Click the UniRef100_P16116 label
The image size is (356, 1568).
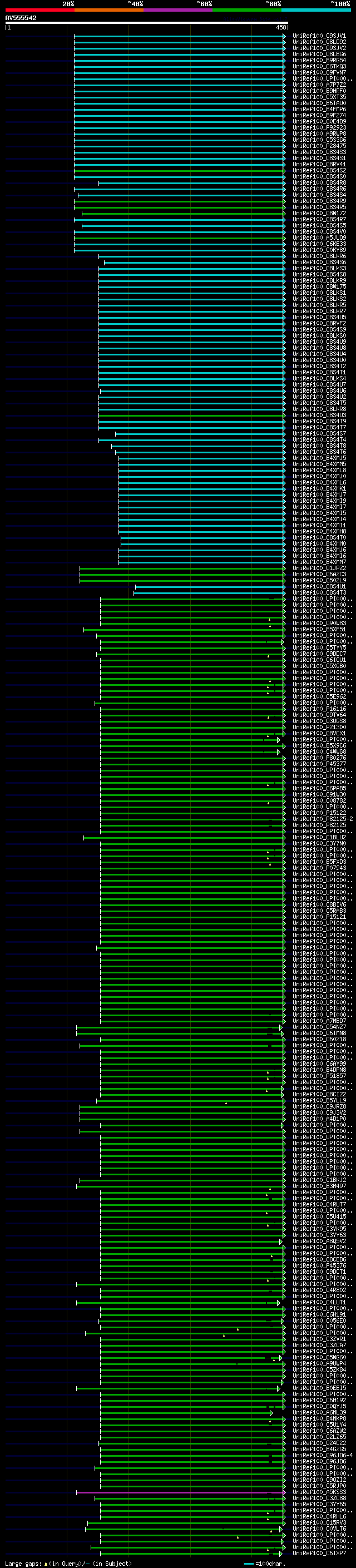click(x=319, y=709)
